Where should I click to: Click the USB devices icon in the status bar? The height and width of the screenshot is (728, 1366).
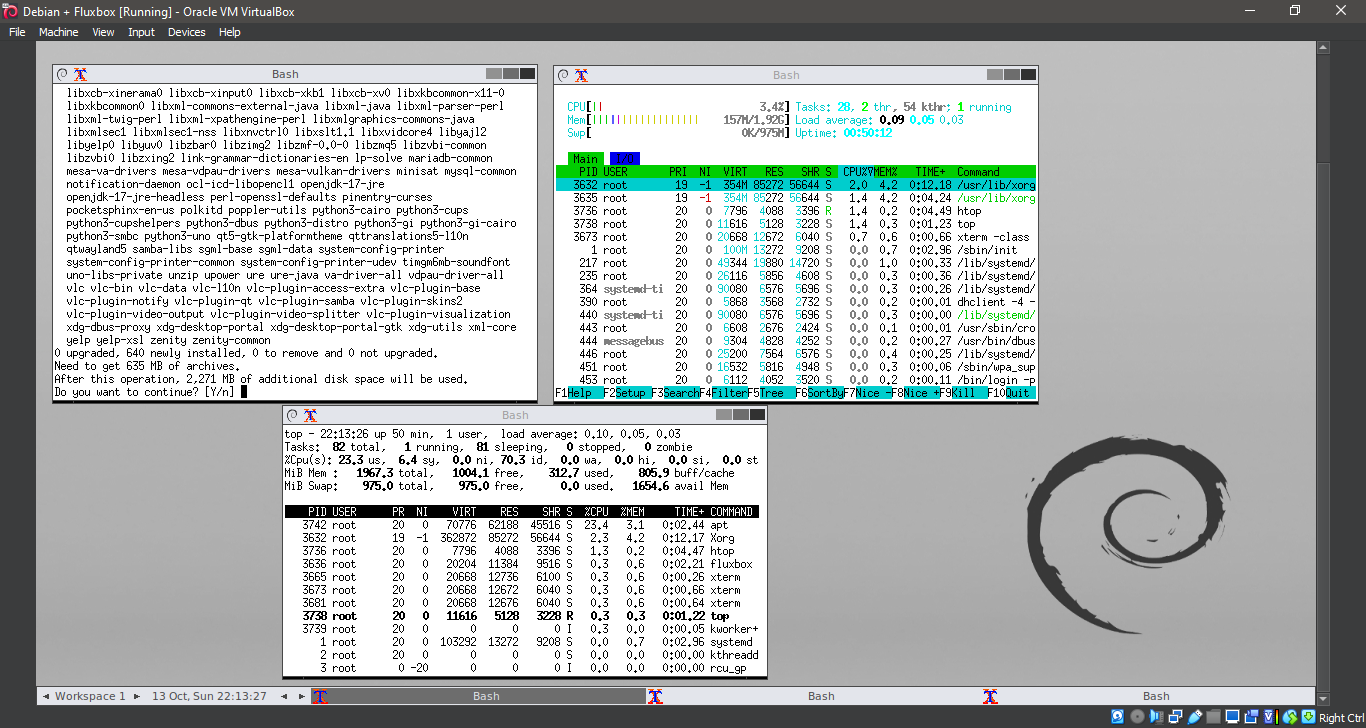[1194, 716]
